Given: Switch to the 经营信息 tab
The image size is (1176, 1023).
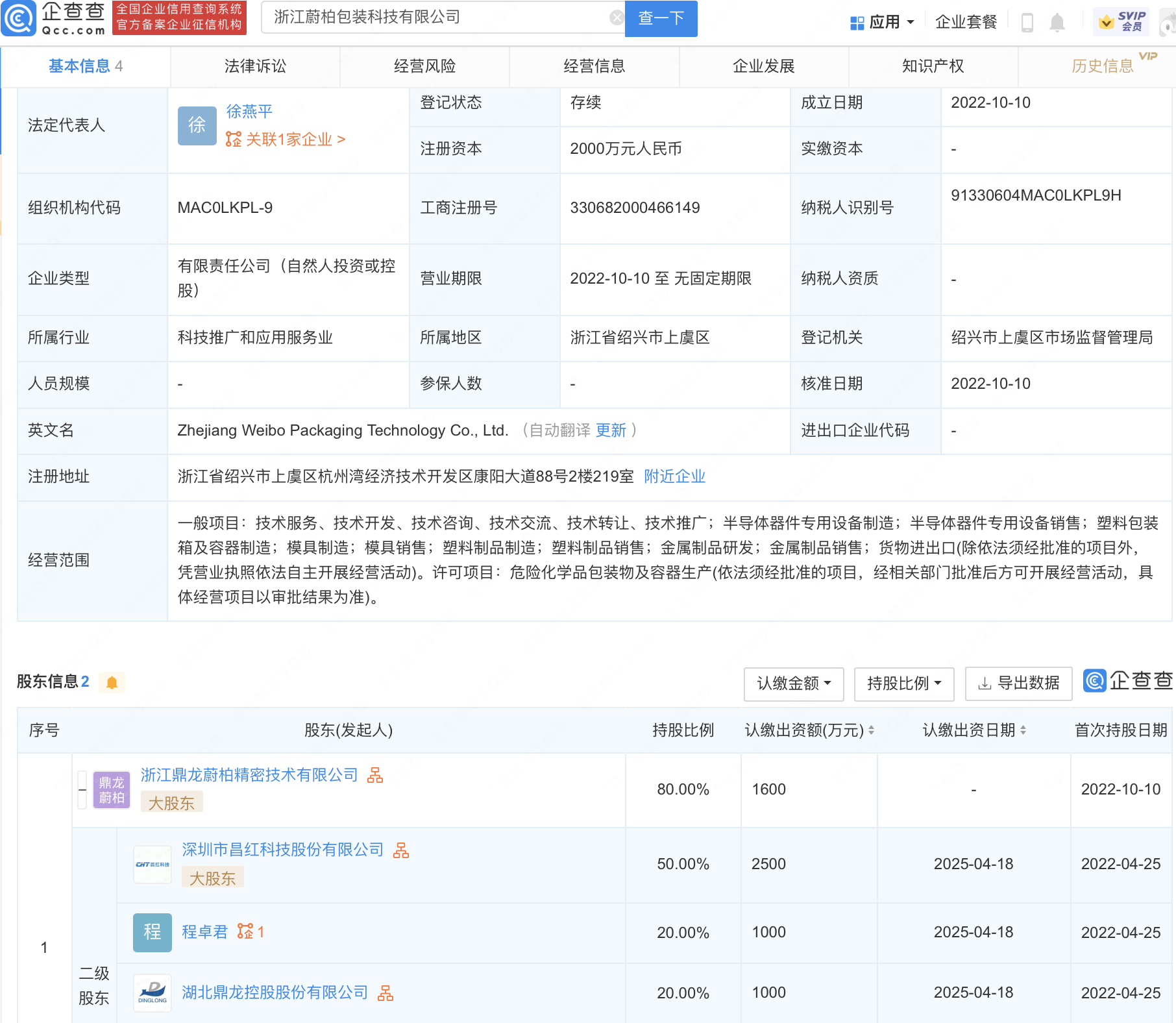Looking at the screenshot, I should click(x=594, y=66).
